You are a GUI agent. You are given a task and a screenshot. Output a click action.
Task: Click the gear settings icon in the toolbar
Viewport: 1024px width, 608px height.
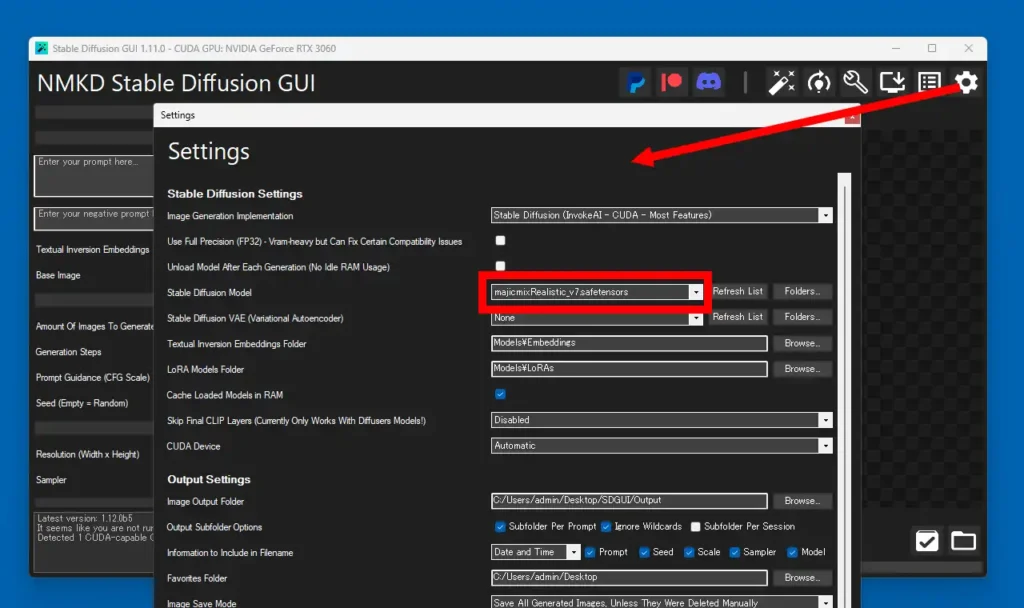coord(967,82)
